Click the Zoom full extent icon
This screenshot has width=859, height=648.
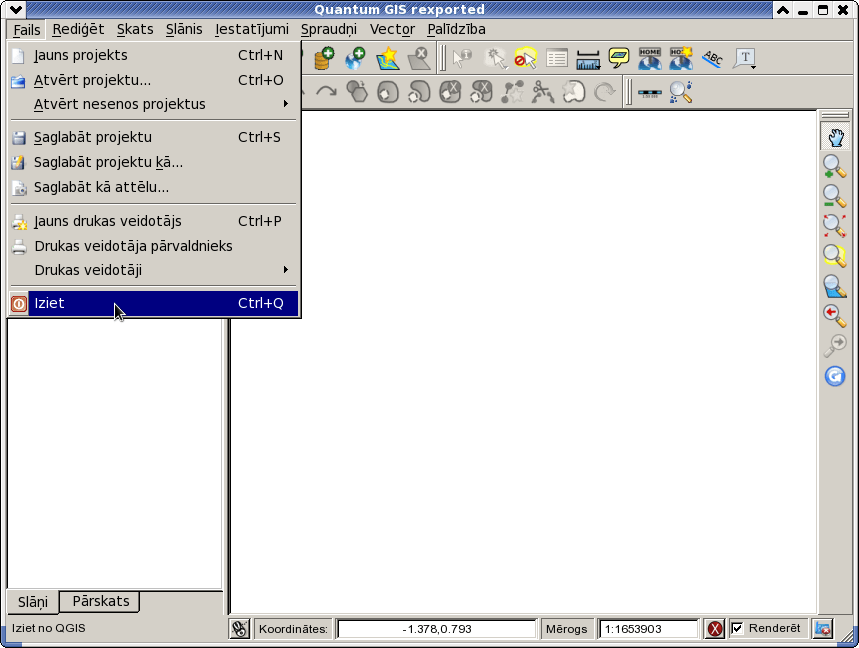tap(834, 226)
